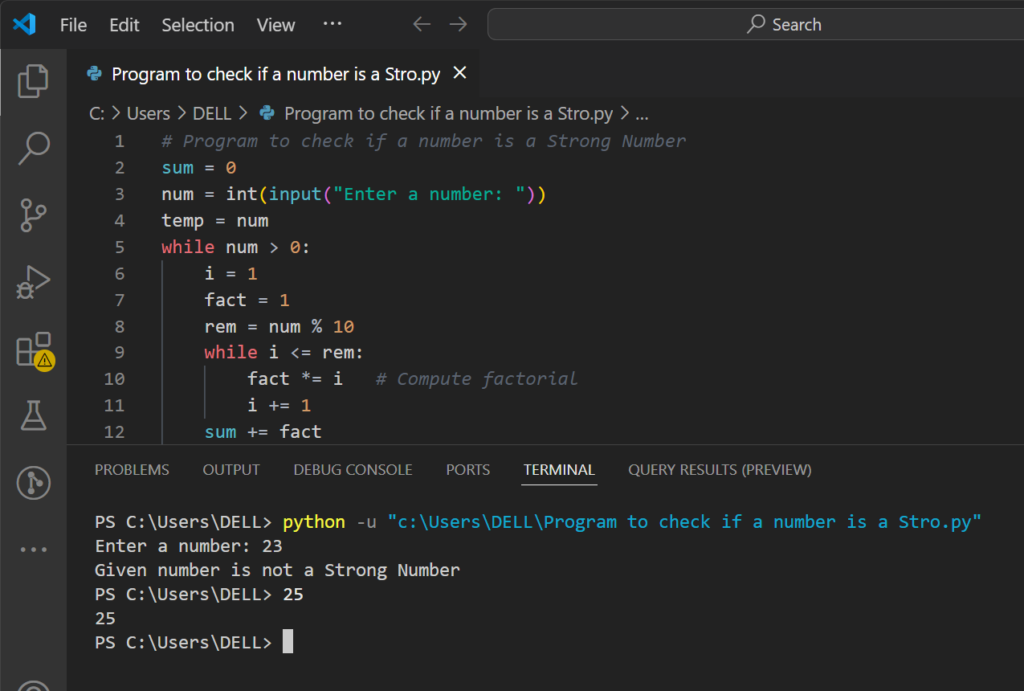
Task: Open QUERY RESULTS (PREVIEW) tab
Action: [x=720, y=470]
